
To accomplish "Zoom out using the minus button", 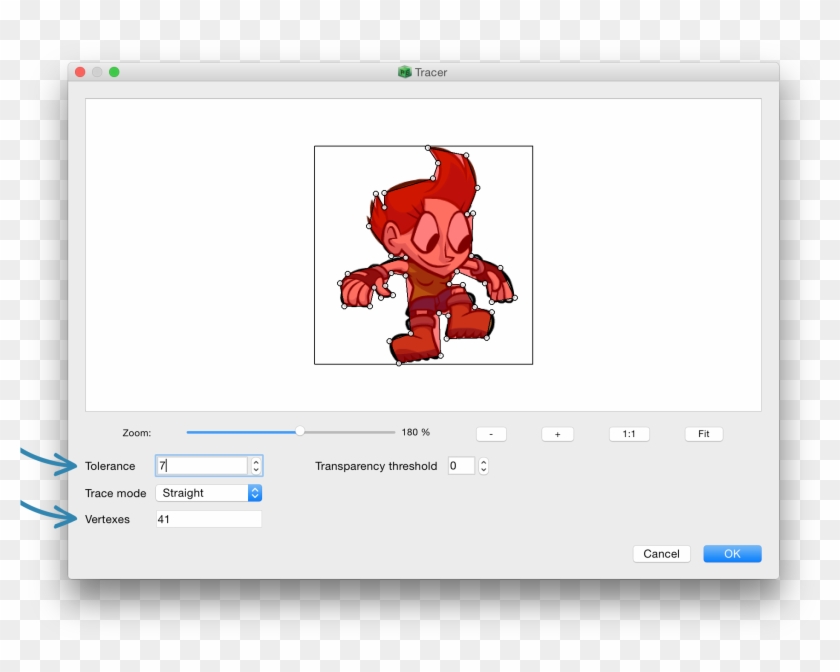I will click(491, 434).
